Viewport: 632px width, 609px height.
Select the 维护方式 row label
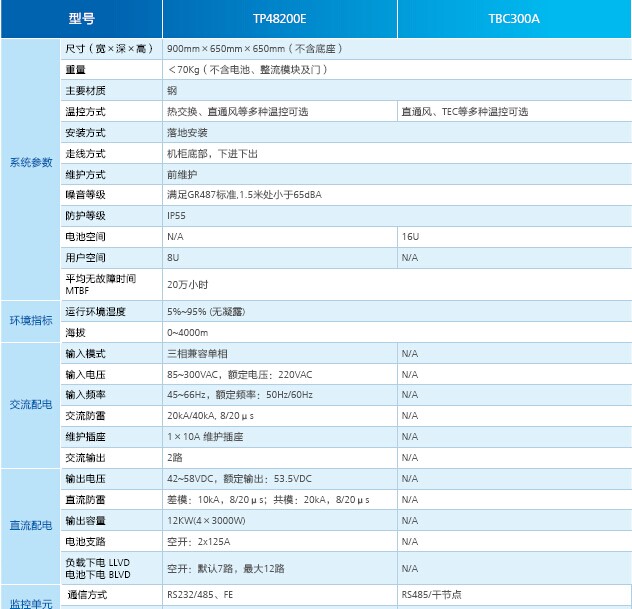pyautogui.click(x=85, y=175)
